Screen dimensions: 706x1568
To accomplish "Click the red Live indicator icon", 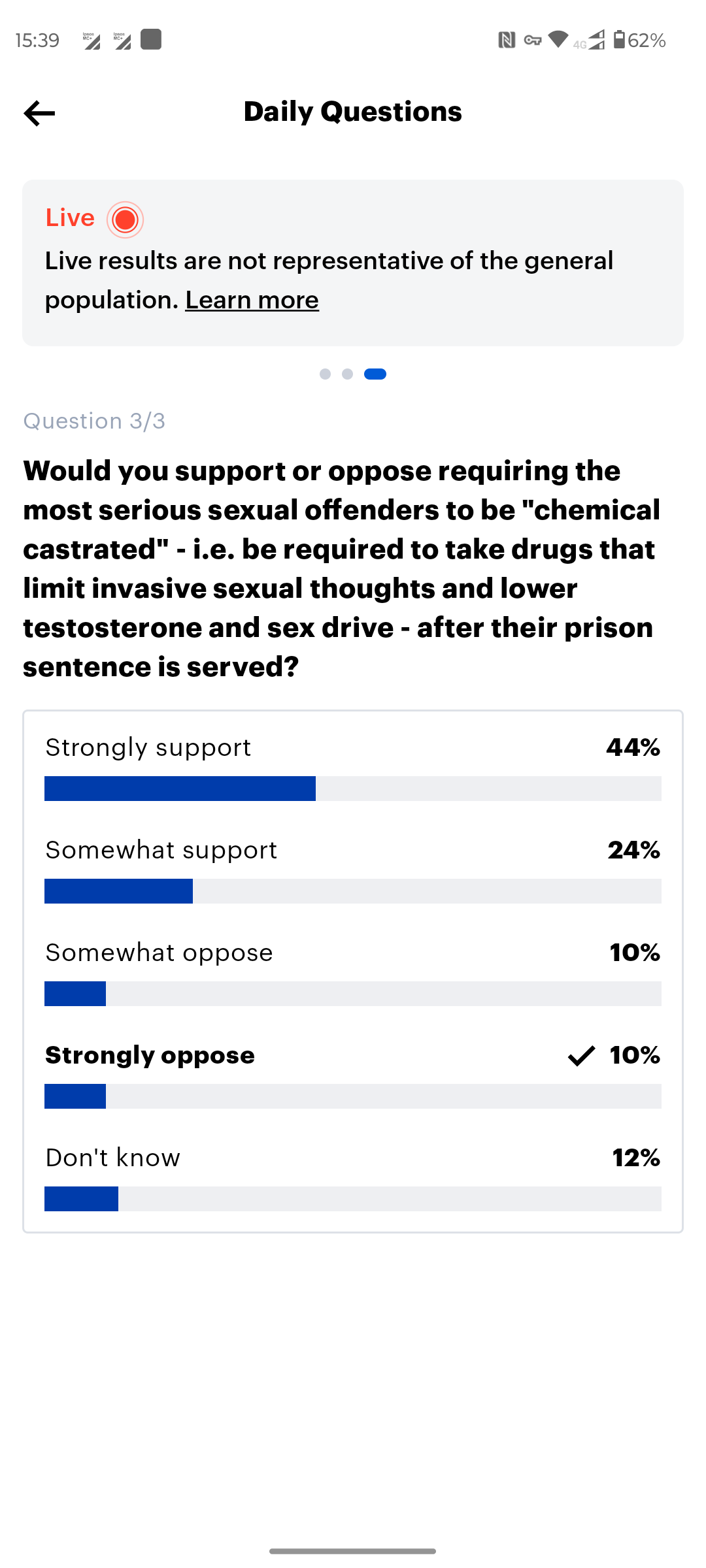I will point(125,220).
